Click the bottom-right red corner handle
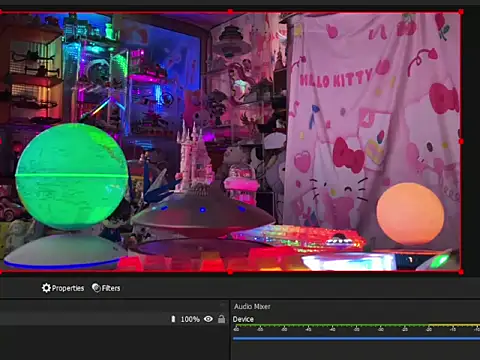 461,272
